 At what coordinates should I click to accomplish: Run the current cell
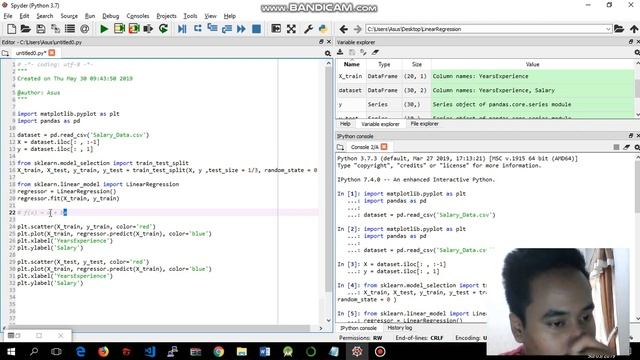pos(119,29)
